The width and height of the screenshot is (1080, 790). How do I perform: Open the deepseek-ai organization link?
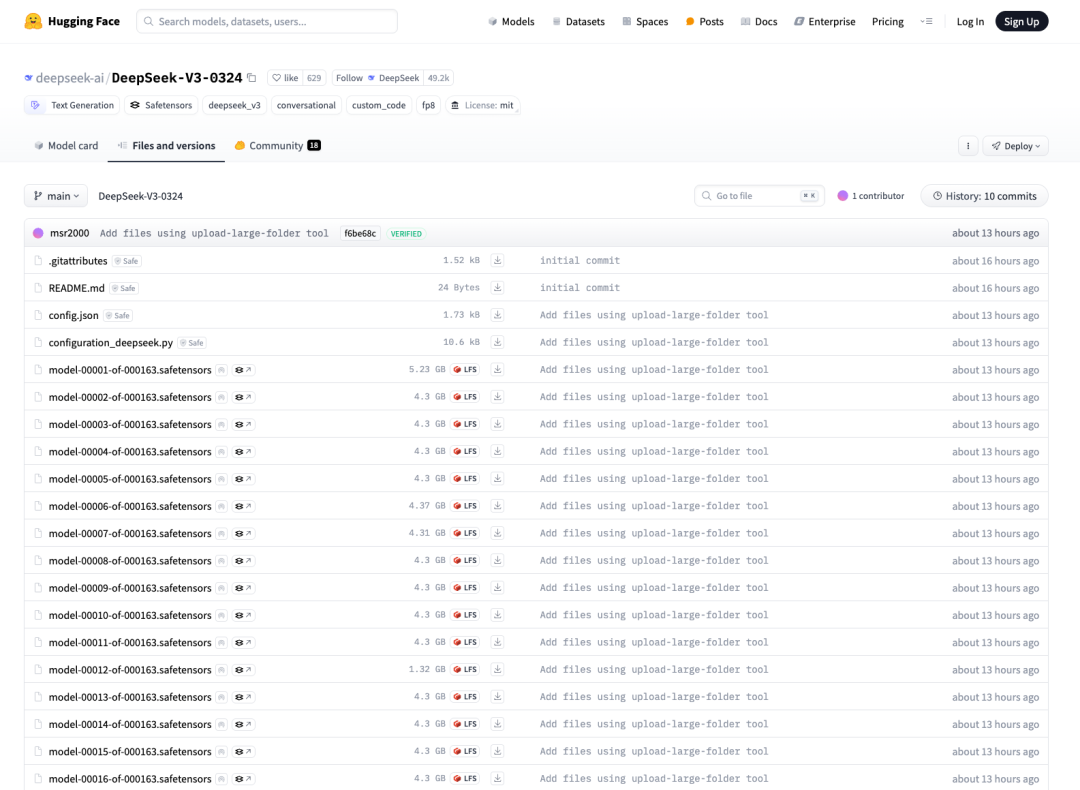(x=70, y=78)
